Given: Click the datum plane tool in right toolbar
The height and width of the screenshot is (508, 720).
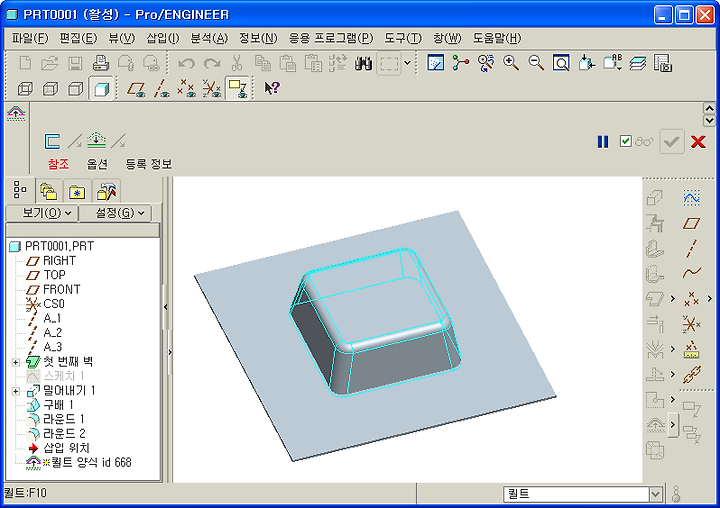Looking at the screenshot, I should click(691, 223).
